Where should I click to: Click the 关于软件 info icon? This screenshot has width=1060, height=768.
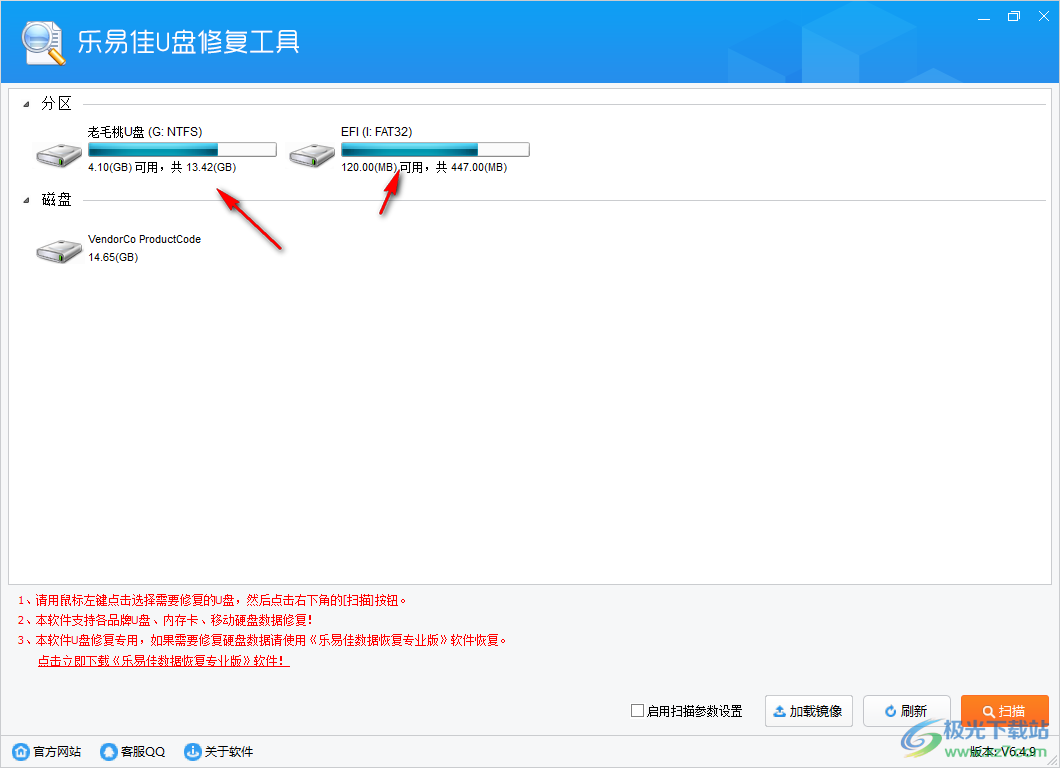[192, 751]
